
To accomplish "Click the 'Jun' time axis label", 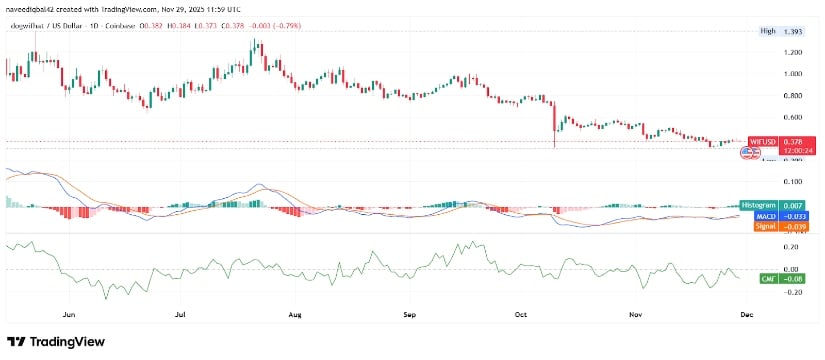I will coord(69,315).
